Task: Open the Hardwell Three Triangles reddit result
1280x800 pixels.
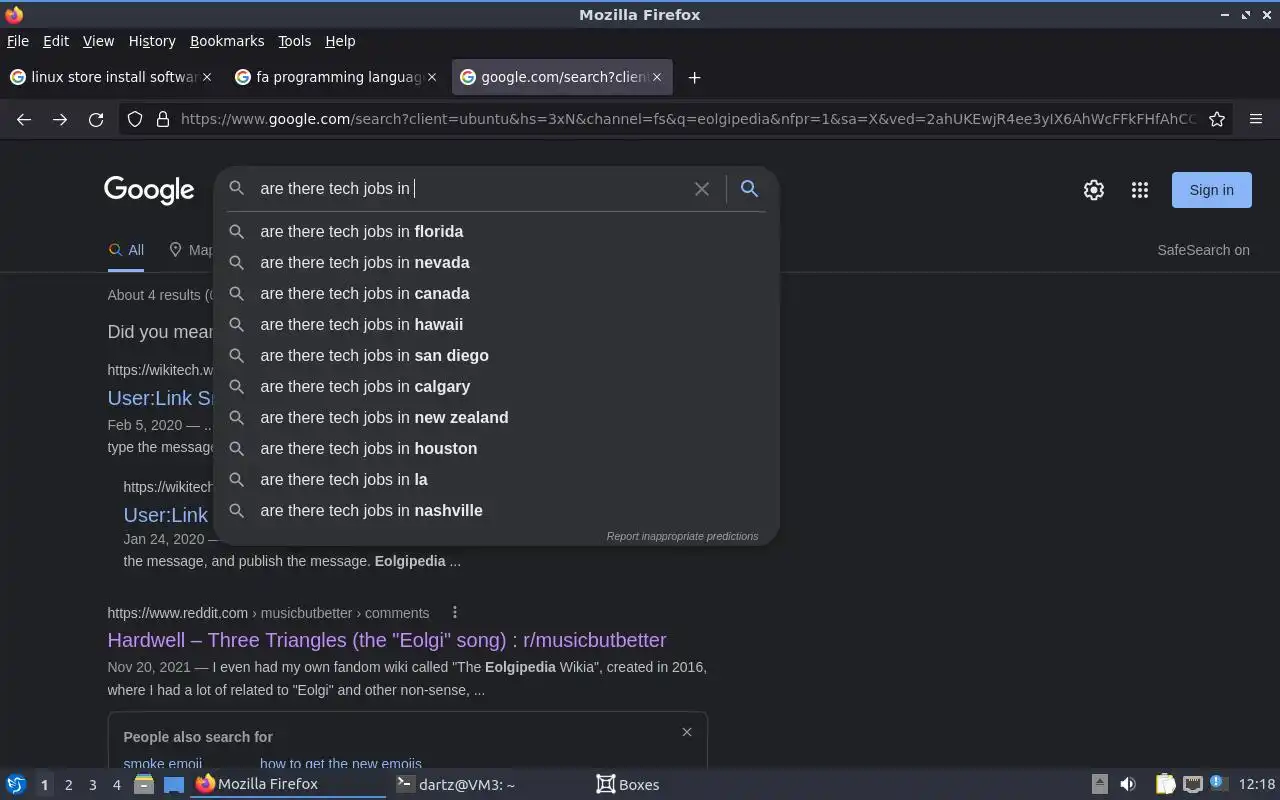Action: pyautogui.click(x=387, y=640)
